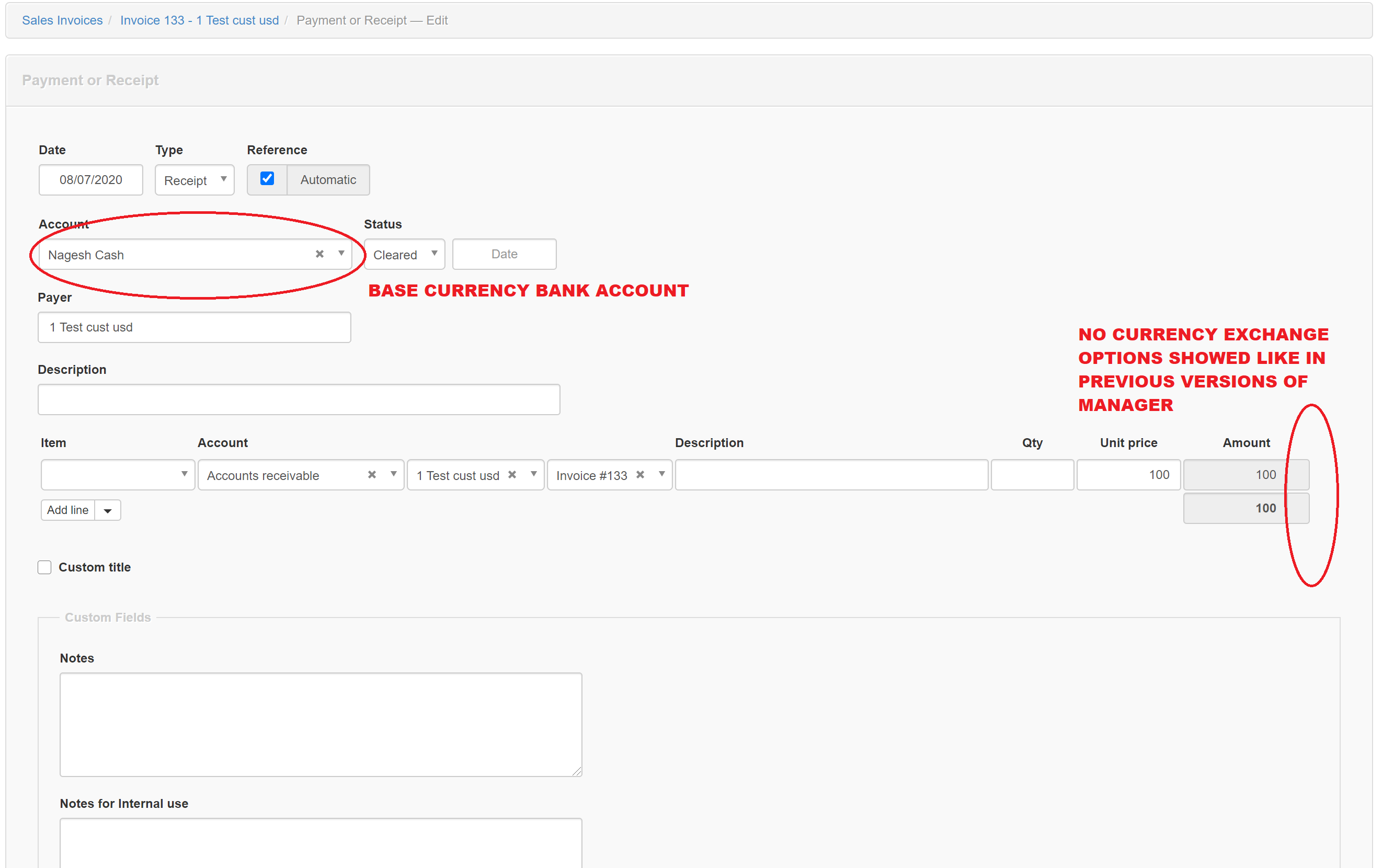Screen dimensions: 1394x868
Task: Click the Unit price field showing 100
Action: 1128,475
